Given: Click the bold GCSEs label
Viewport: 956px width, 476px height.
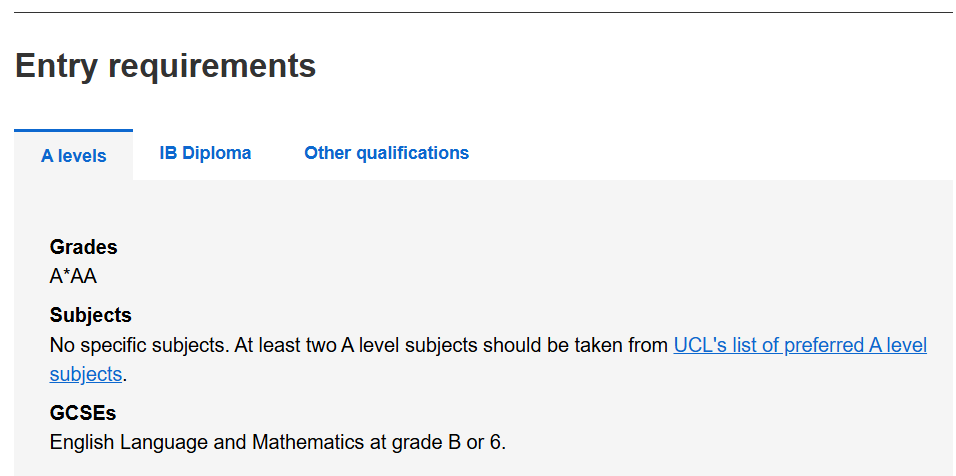Looking at the screenshot, I should pyautogui.click(x=83, y=412).
